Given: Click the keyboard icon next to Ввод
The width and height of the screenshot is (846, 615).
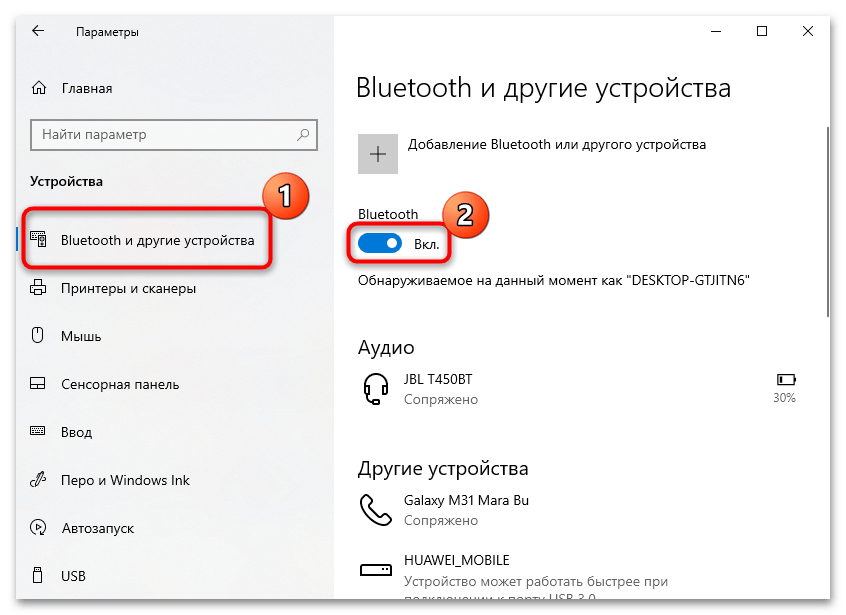Looking at the screenshot, I should (38, 430).
